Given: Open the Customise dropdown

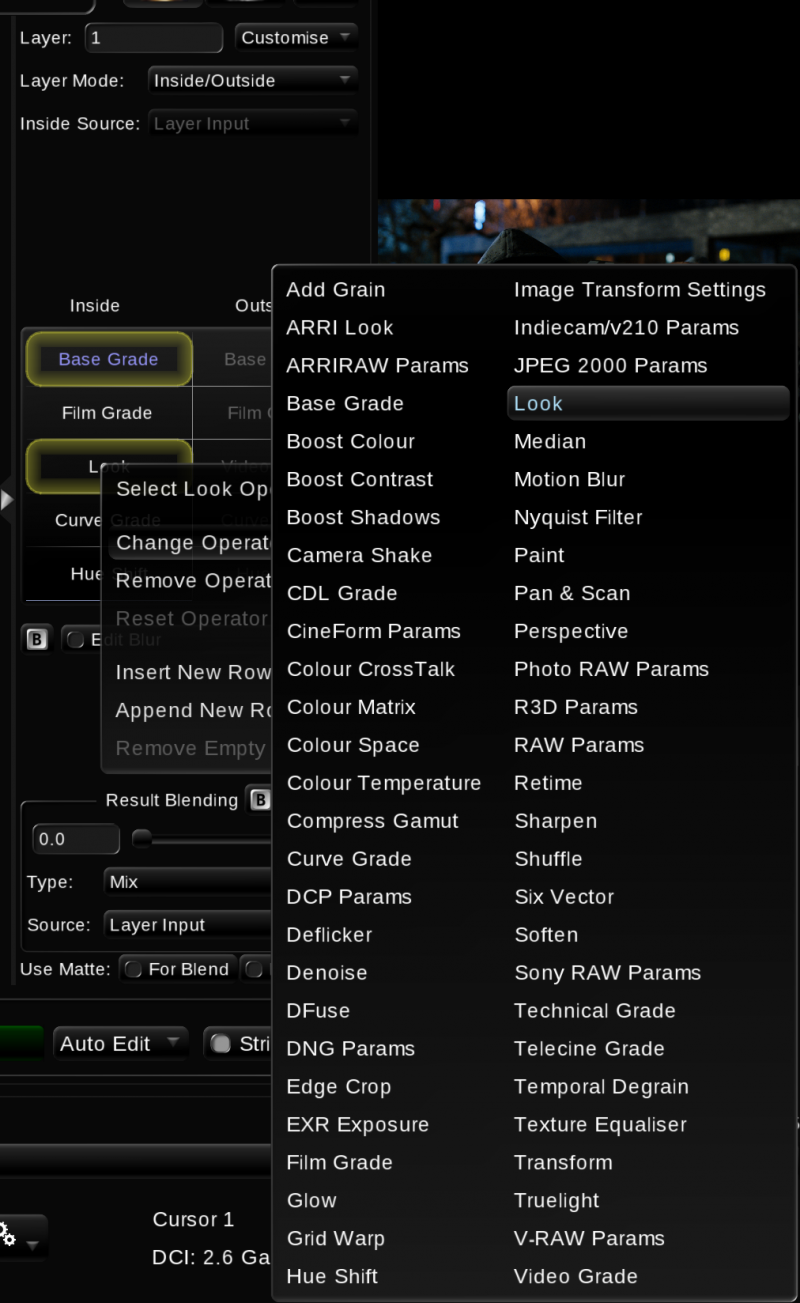Looking at the screenshot, I should (x=296, y=38).
